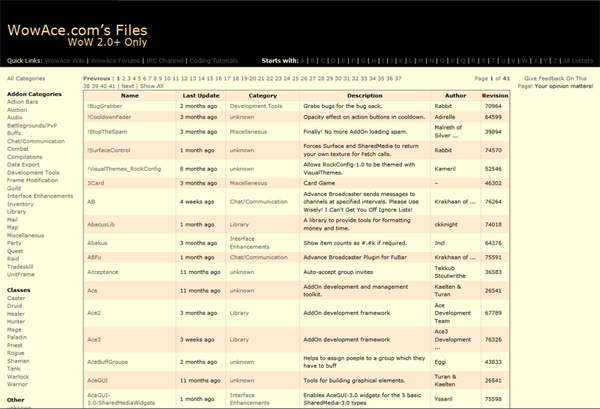Open the Shaman class filter

coord(18,361)
